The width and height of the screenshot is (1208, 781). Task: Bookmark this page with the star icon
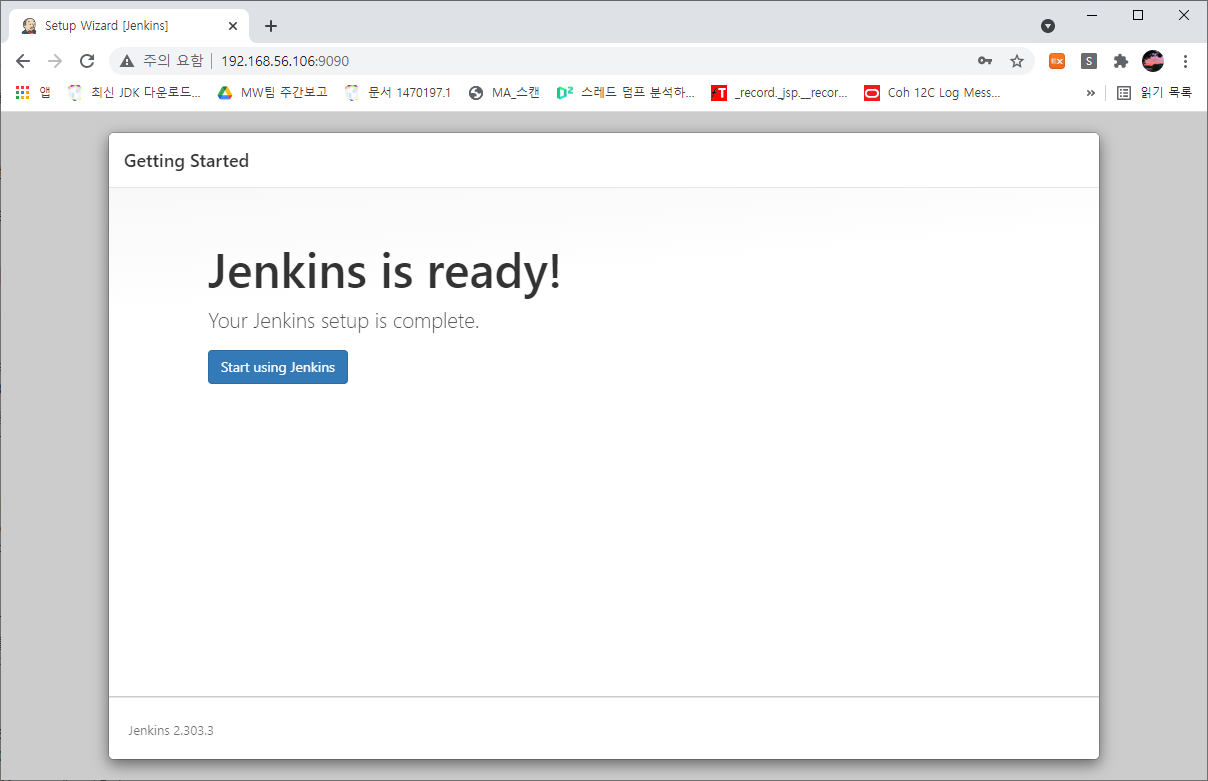[x=1017, y=61]
